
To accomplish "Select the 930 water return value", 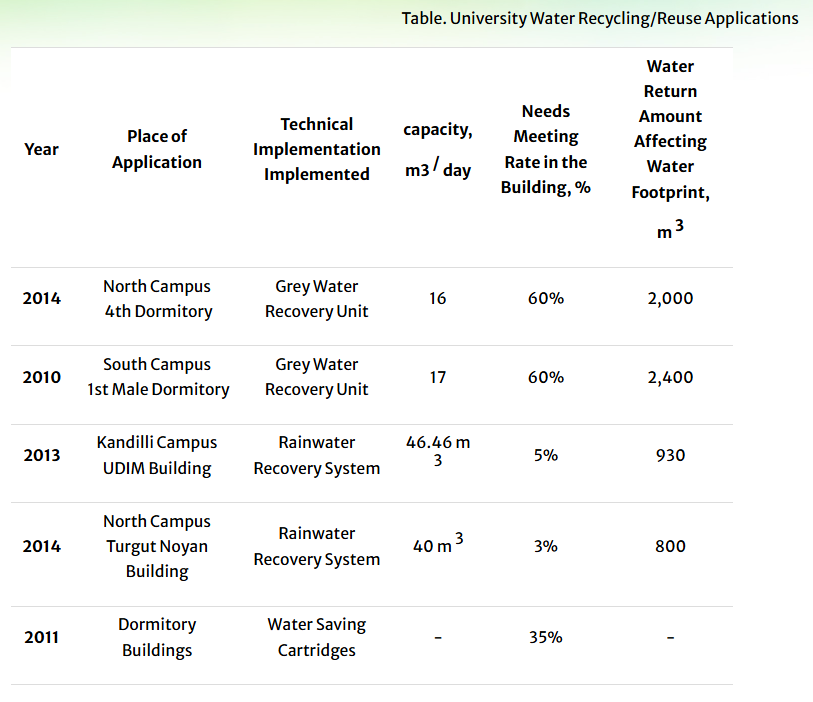I will 670,455.
